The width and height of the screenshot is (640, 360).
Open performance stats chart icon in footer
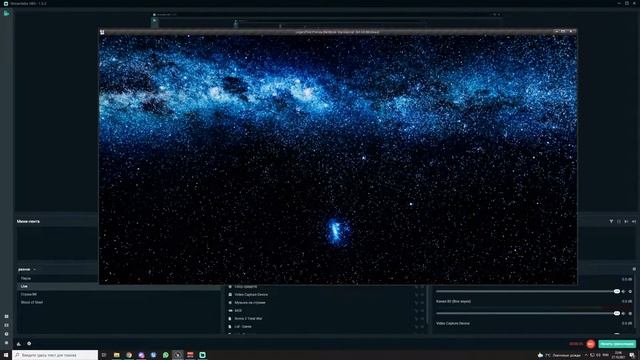(x=19, y=344)
